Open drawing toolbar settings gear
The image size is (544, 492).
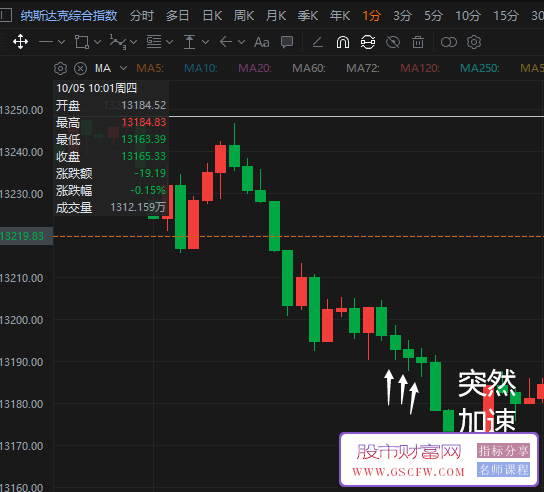point(474,42)
